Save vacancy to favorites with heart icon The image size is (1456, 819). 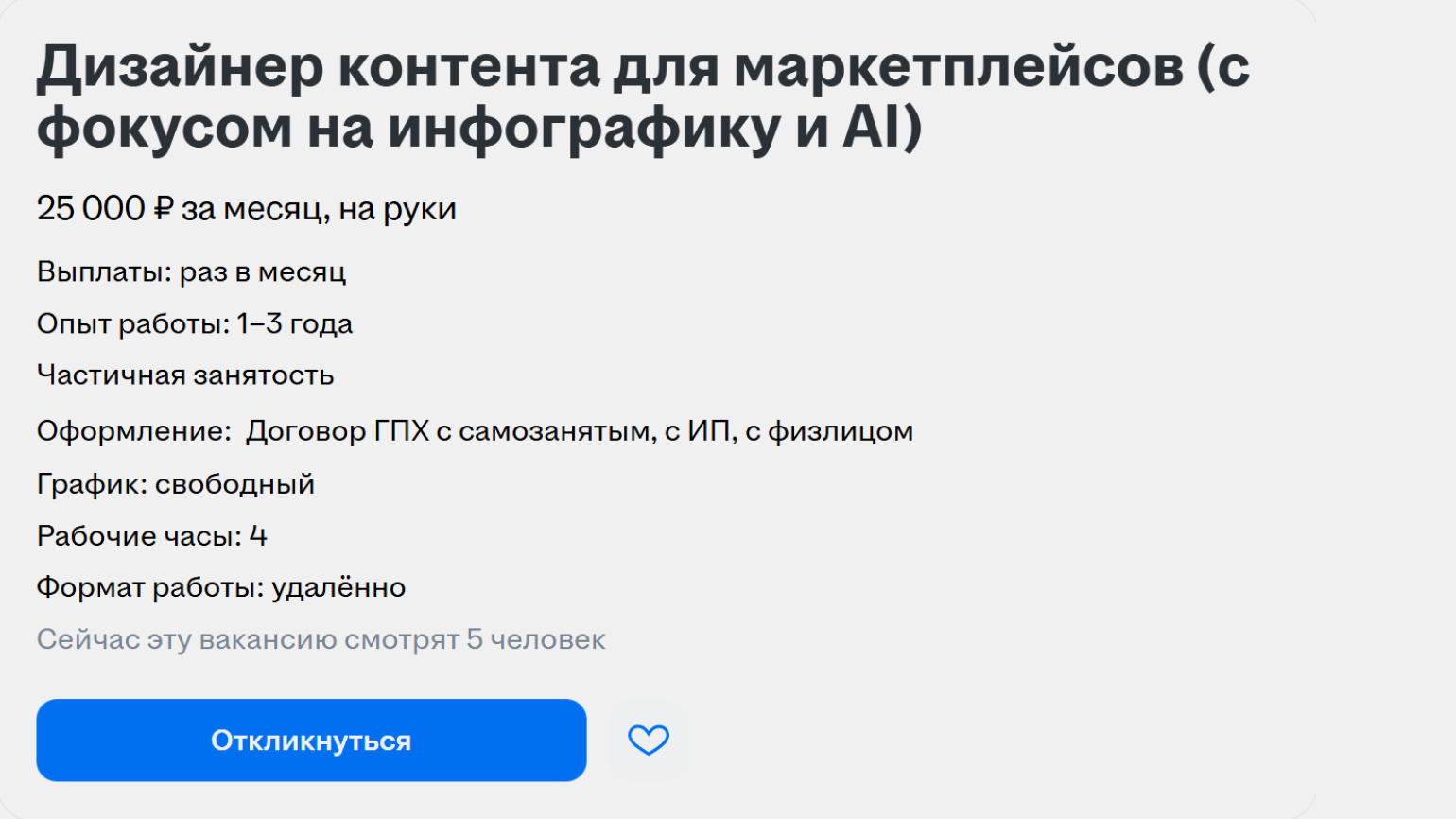coord(649,740)
